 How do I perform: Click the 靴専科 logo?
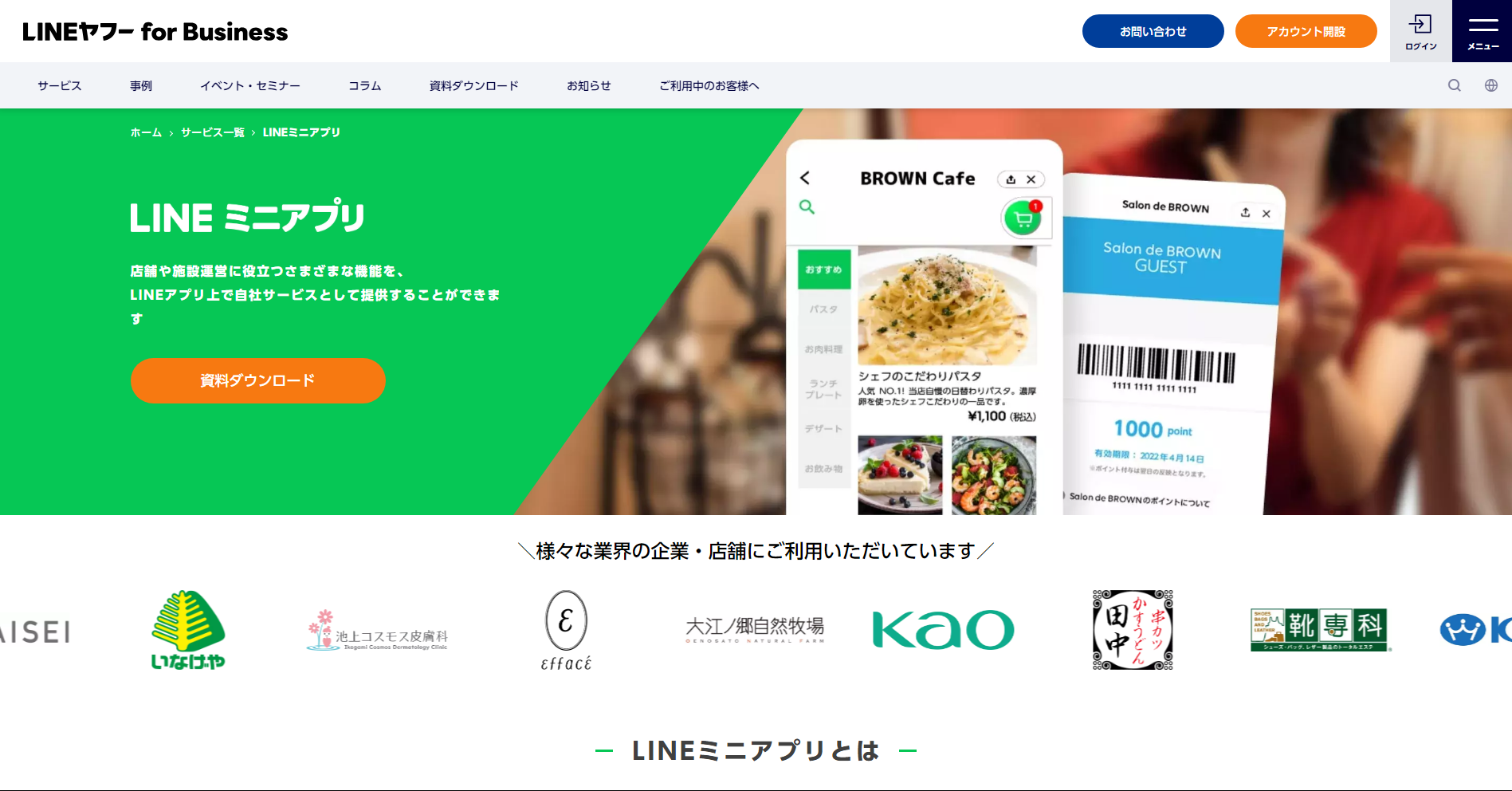[1321, 630]
